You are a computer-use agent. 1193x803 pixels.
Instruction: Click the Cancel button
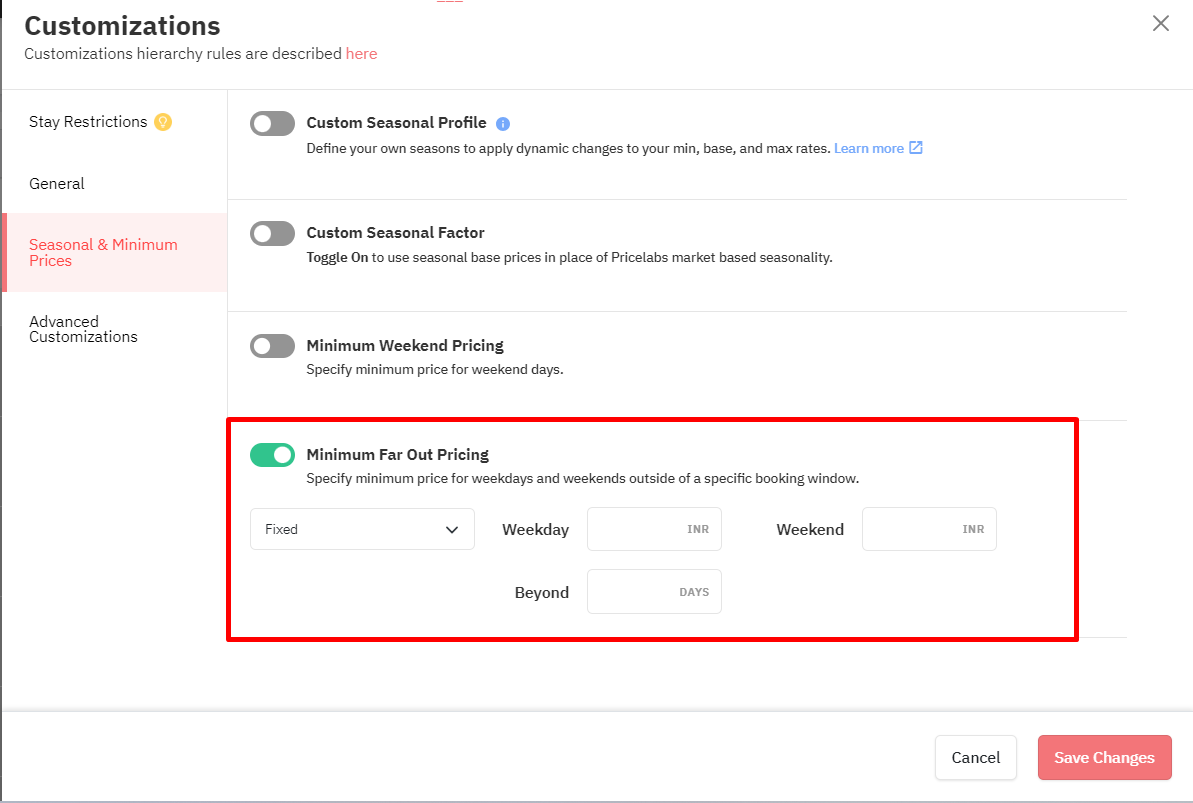click(976, 757)
